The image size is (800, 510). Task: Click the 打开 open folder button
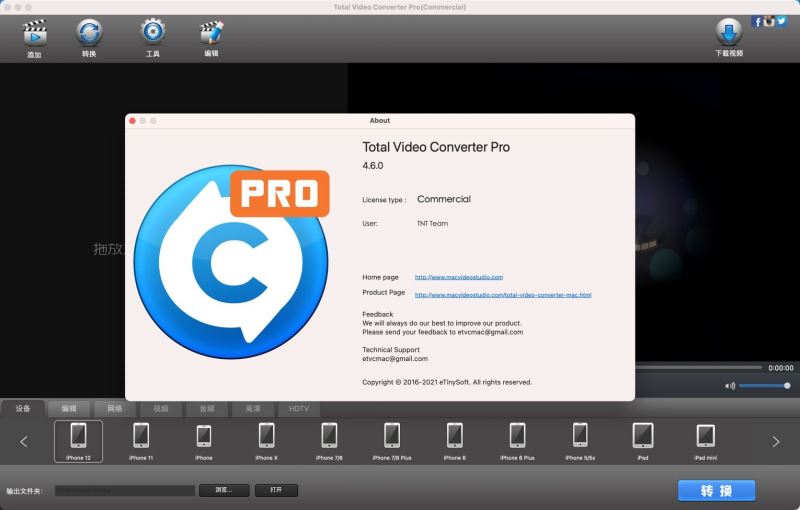(276, 490)
